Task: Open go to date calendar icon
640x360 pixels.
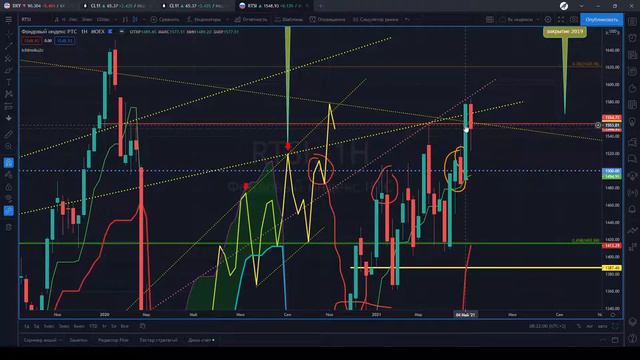Action: pos(142,326)
